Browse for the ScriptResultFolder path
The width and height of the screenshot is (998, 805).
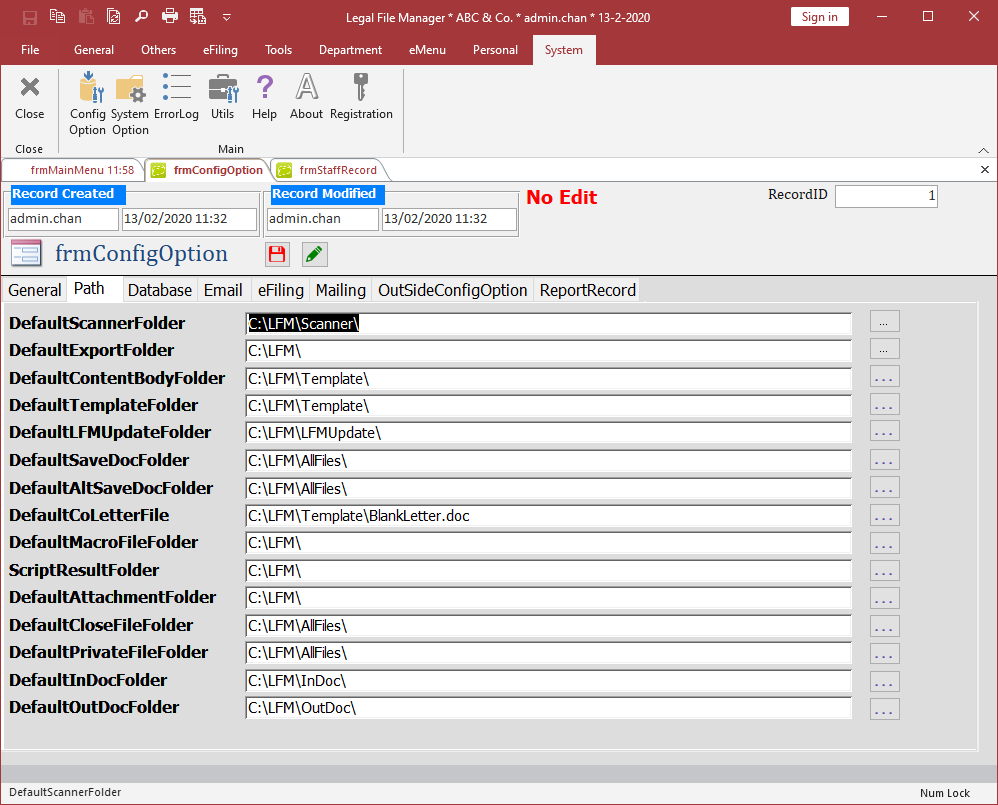click(x=884, y=571)
